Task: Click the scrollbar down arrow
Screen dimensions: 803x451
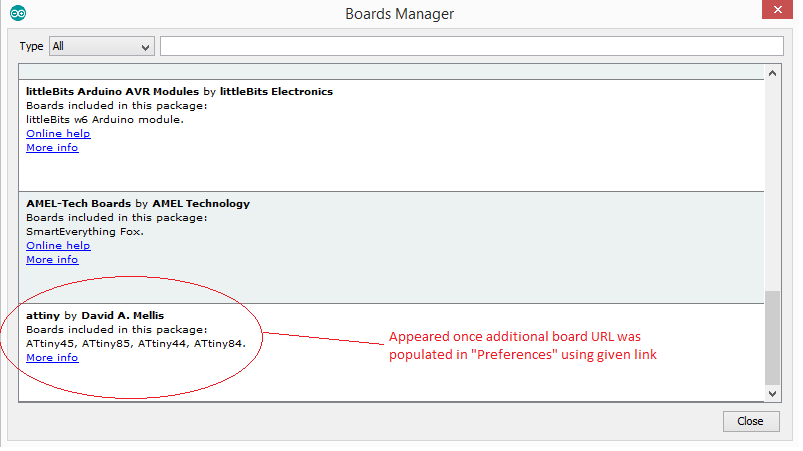Action: click(x=772, y=394)
